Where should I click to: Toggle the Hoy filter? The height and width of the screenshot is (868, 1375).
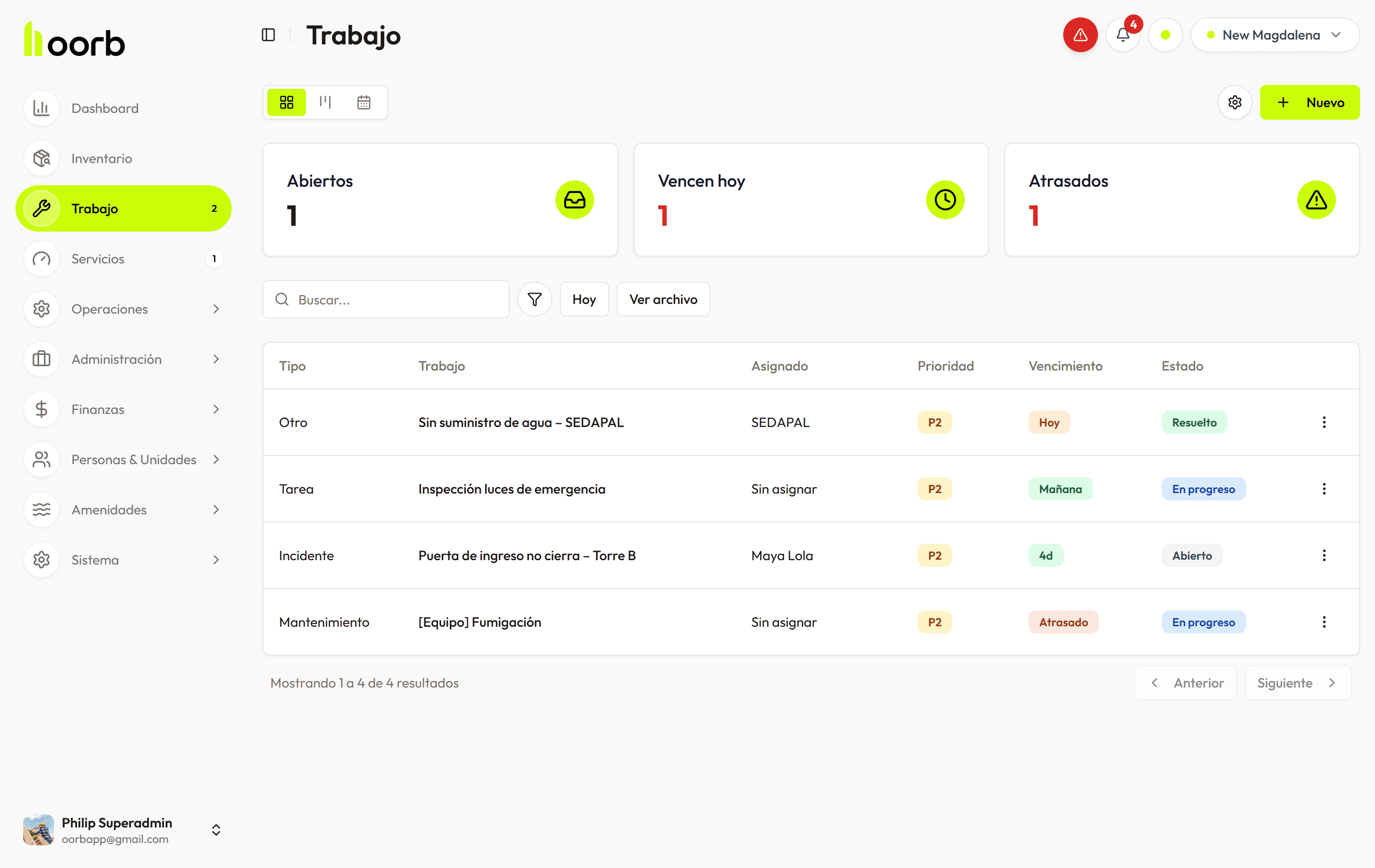583,299
